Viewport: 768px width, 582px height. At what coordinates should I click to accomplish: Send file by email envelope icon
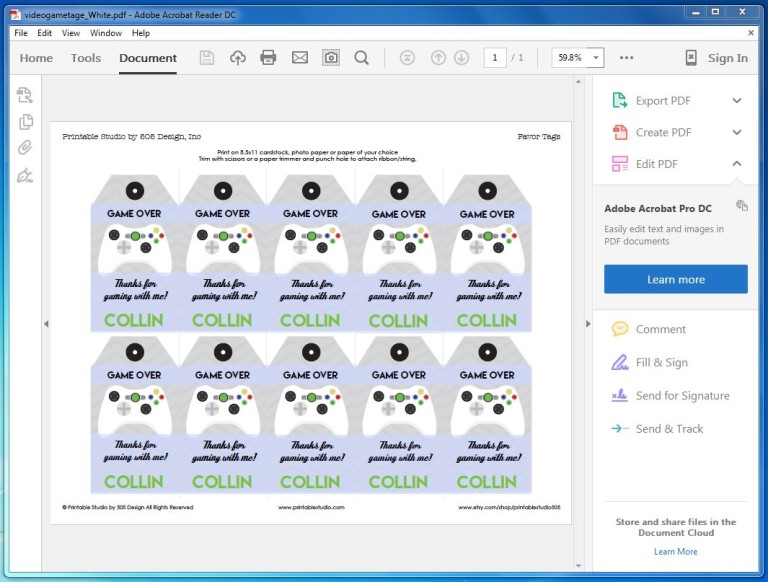tap(299, 58)
